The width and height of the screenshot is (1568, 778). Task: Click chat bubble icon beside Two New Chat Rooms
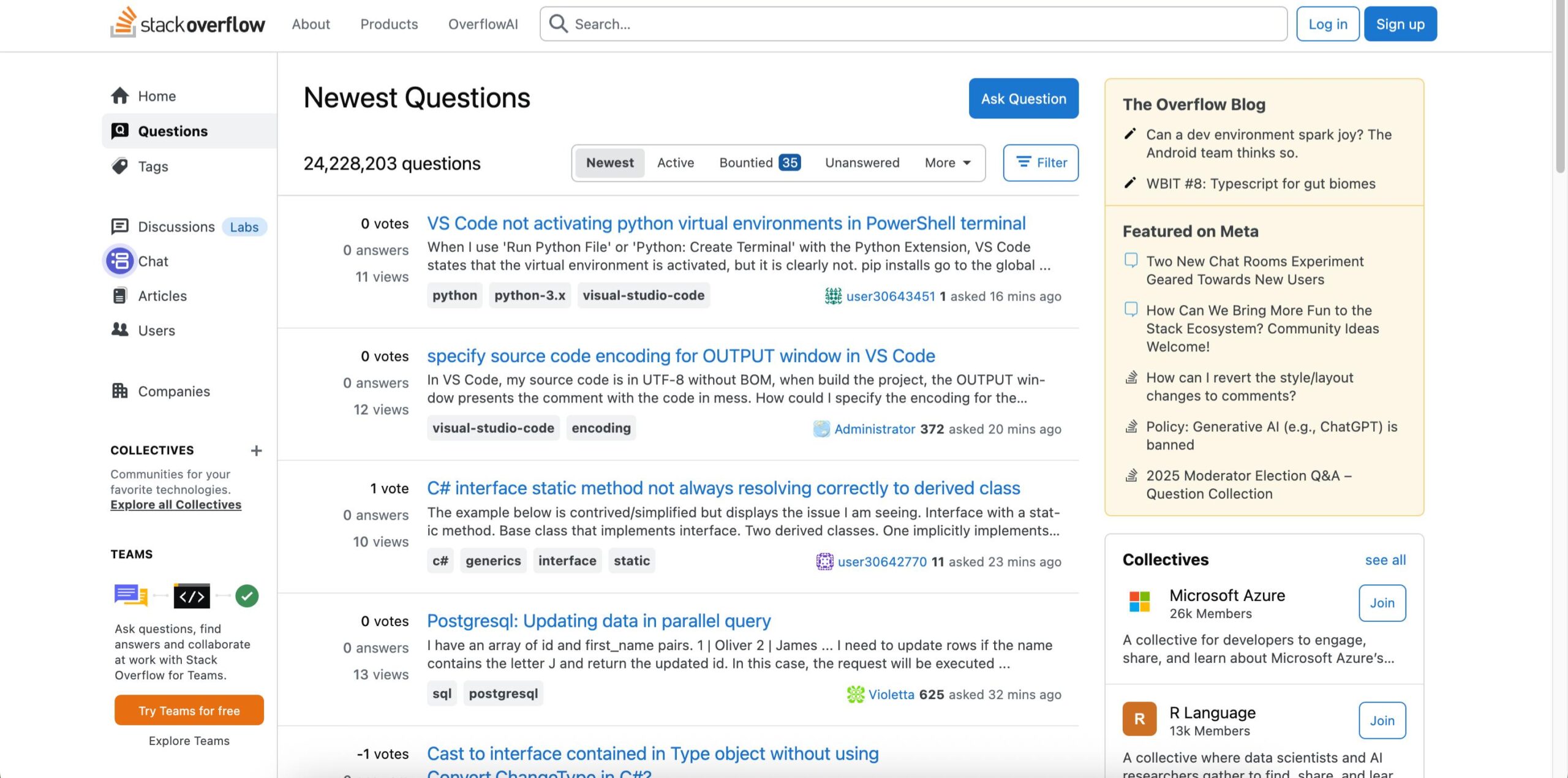click(x=1131, y=260)
